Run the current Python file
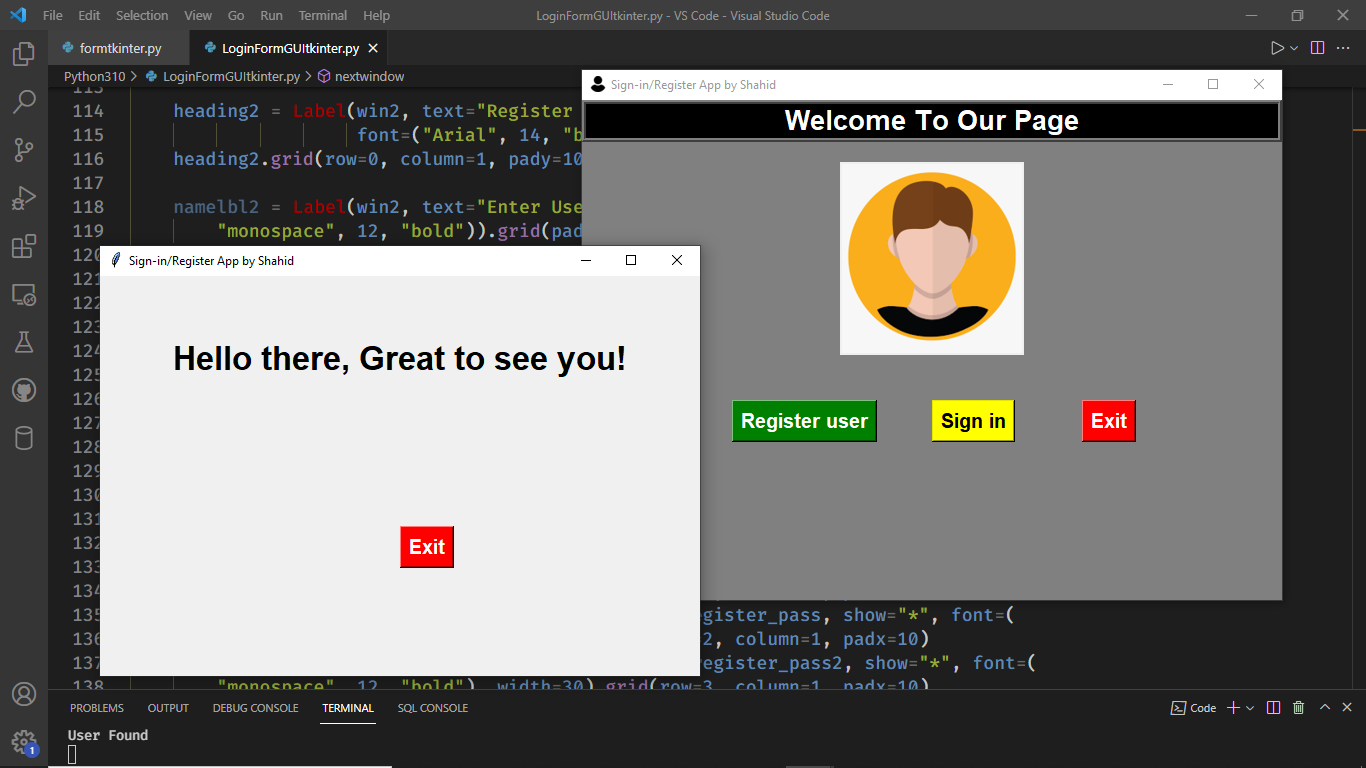The width and height of the screenshot is (1366, 768). [x=1276, y=47]
